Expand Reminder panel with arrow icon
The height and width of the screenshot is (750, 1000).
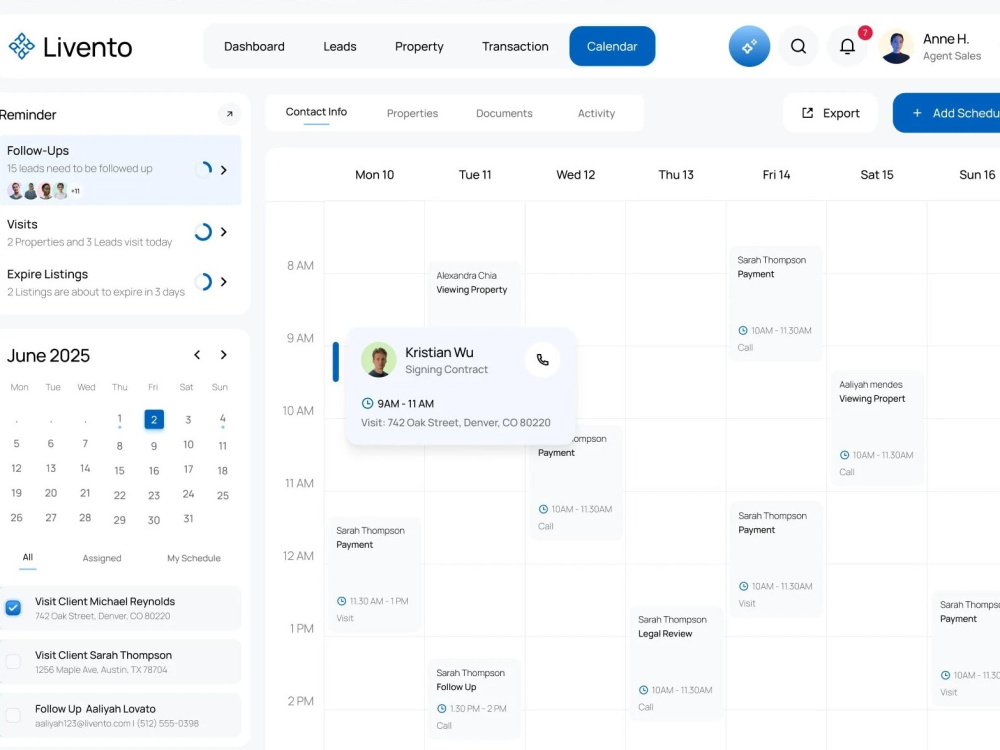230,114
